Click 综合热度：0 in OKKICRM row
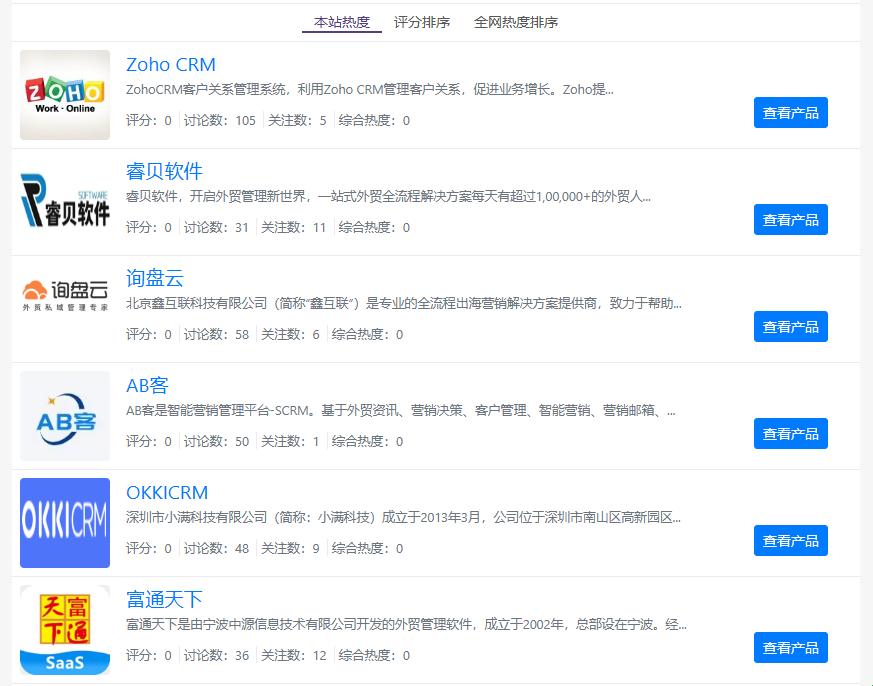 coord(367,548)
